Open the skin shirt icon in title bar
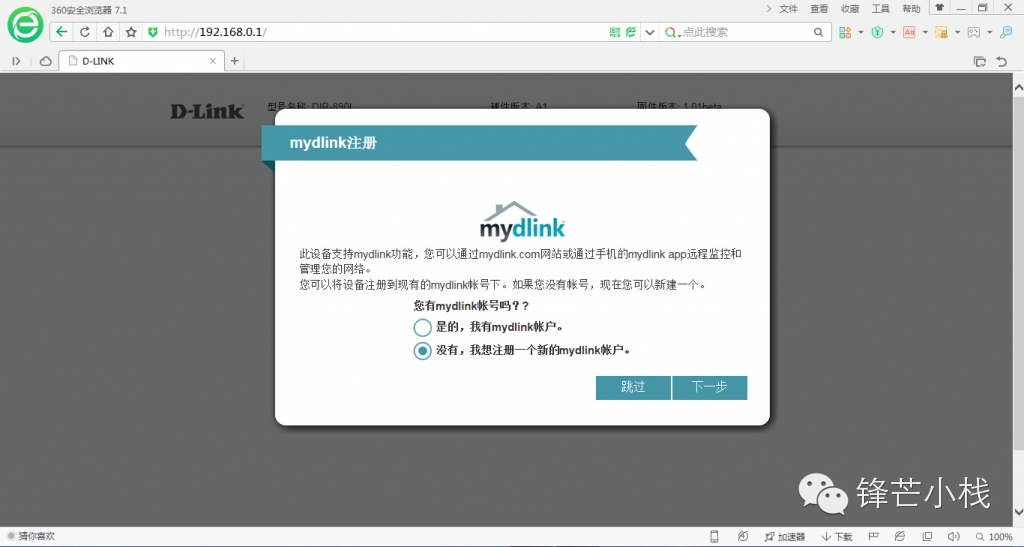The width and height of the screenshot is (1024, 547). point(939,8)
